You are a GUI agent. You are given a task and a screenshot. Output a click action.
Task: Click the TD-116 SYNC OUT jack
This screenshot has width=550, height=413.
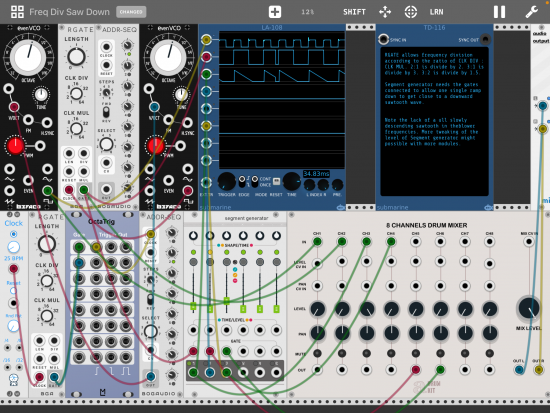(x=485, y=39)
